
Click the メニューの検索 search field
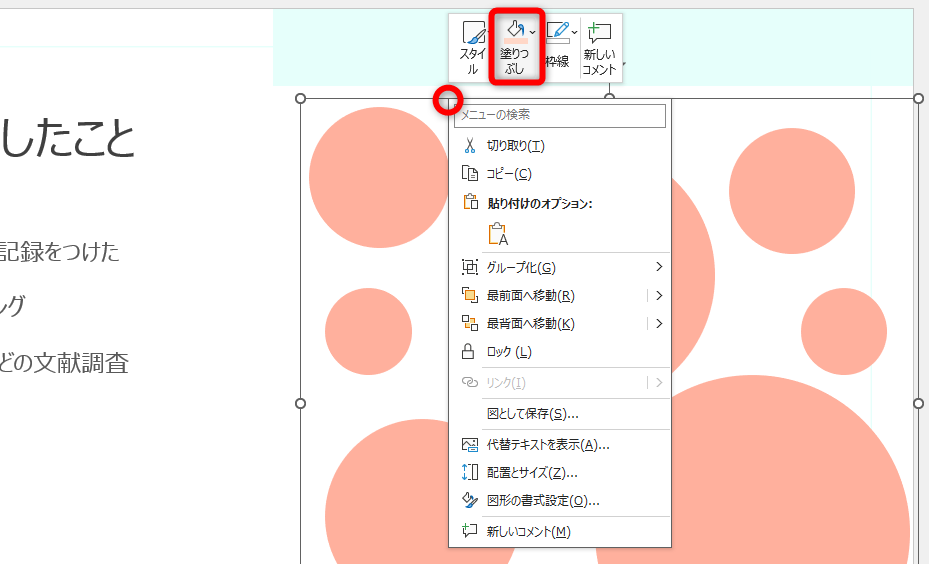coord(560,115)
